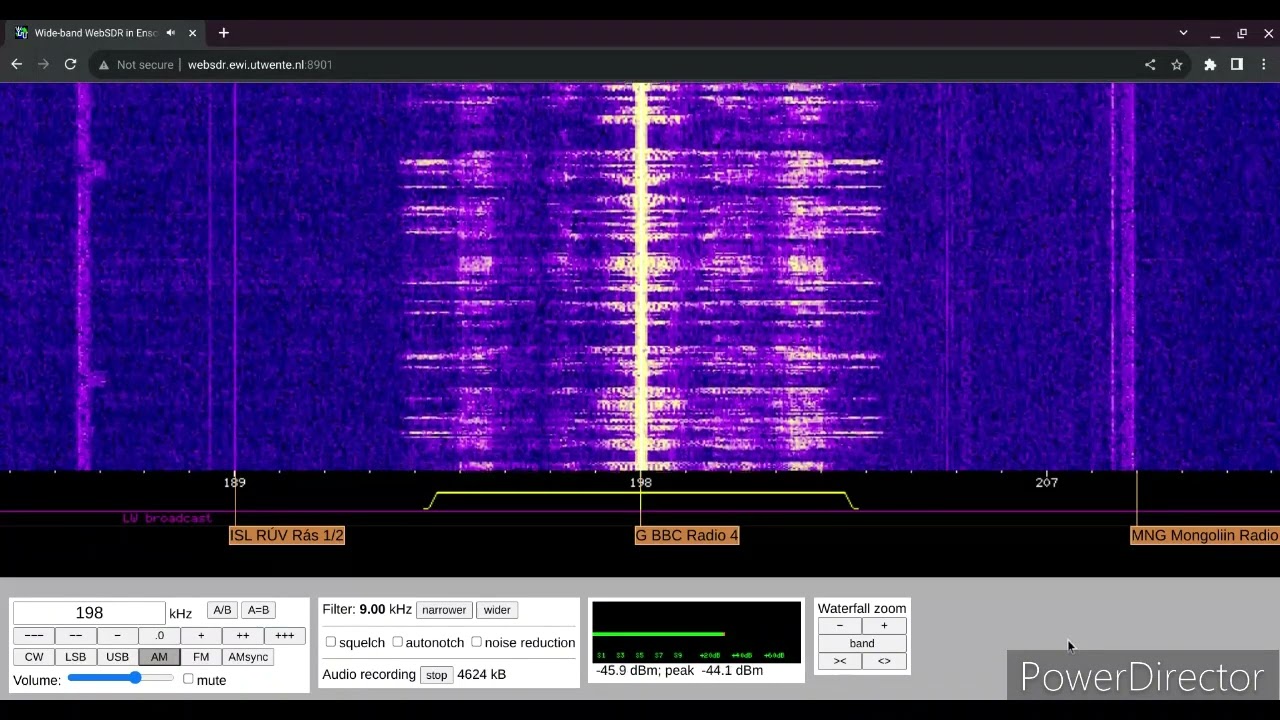Tune up with the single + button
This screenshot has width=1280, height=720.
(x=201, y=636)
